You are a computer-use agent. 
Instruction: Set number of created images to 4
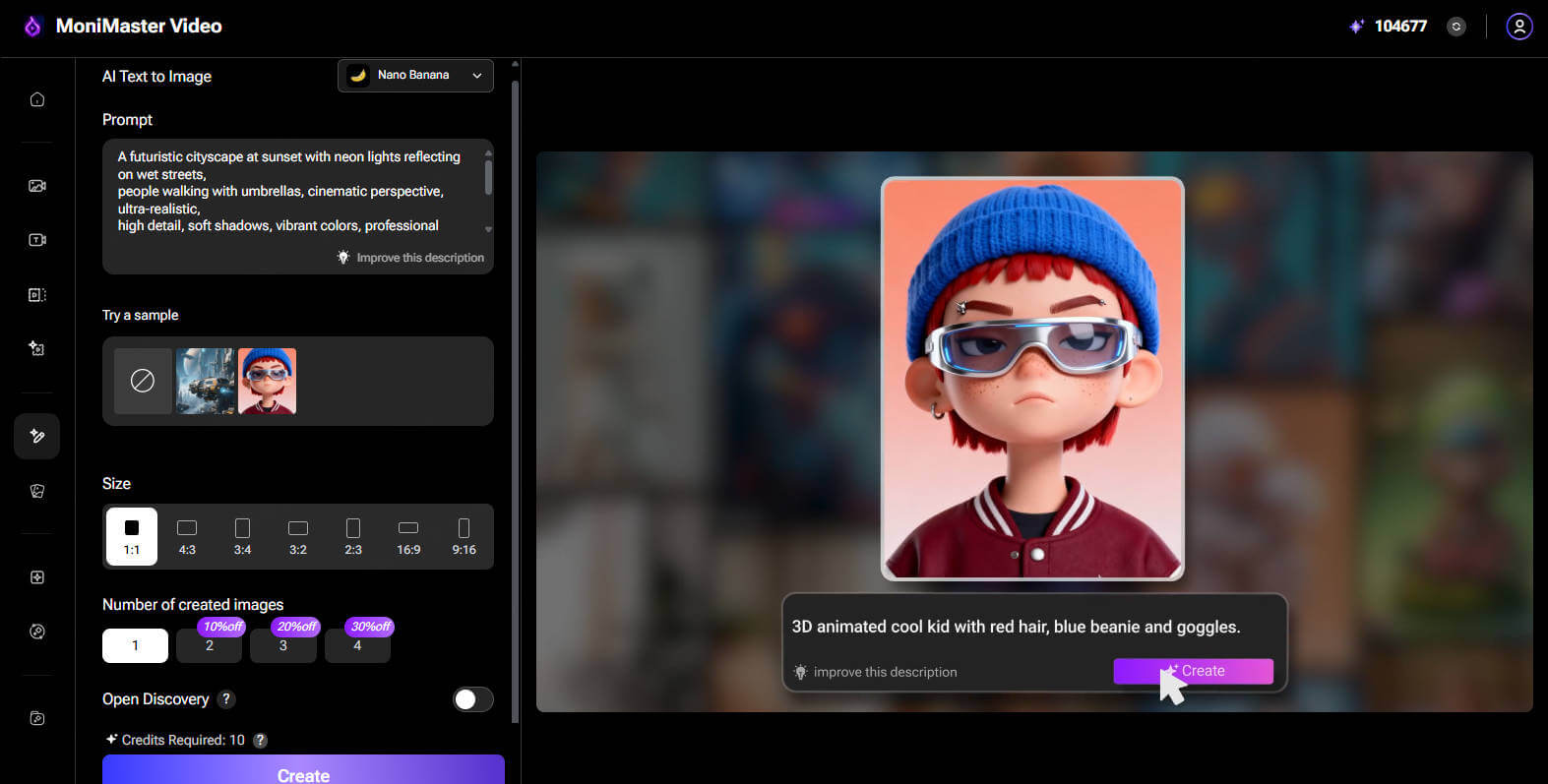(x=357, y=645)
